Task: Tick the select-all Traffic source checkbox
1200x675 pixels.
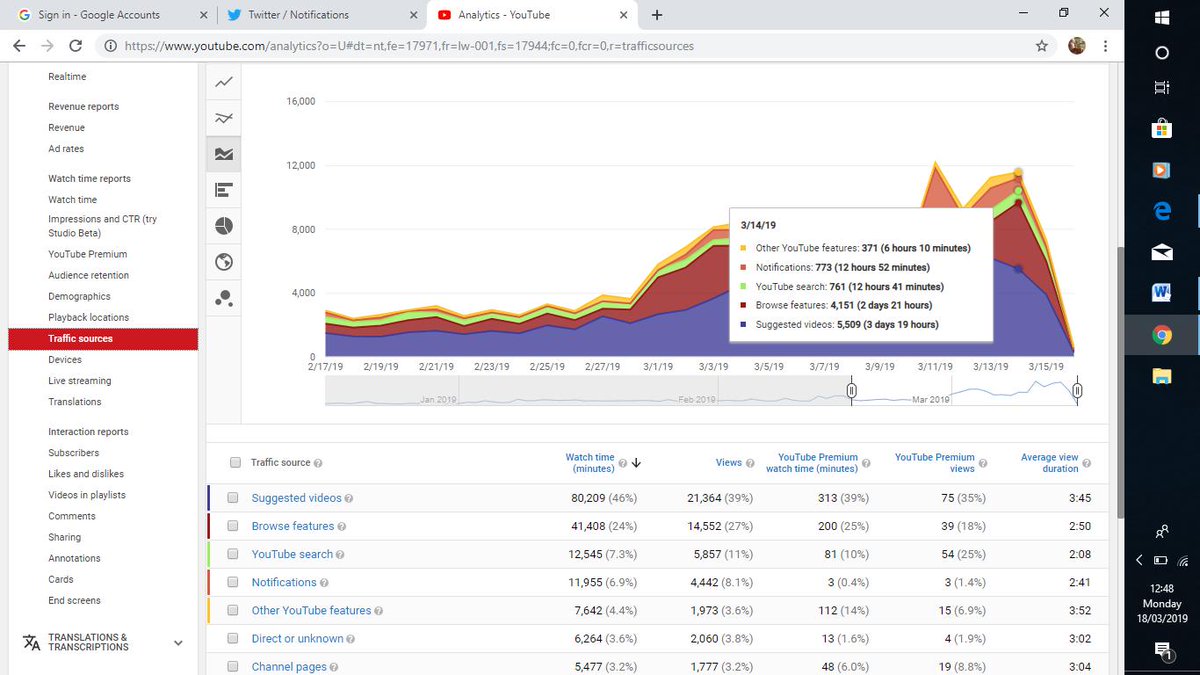Action: pos(235,463)
